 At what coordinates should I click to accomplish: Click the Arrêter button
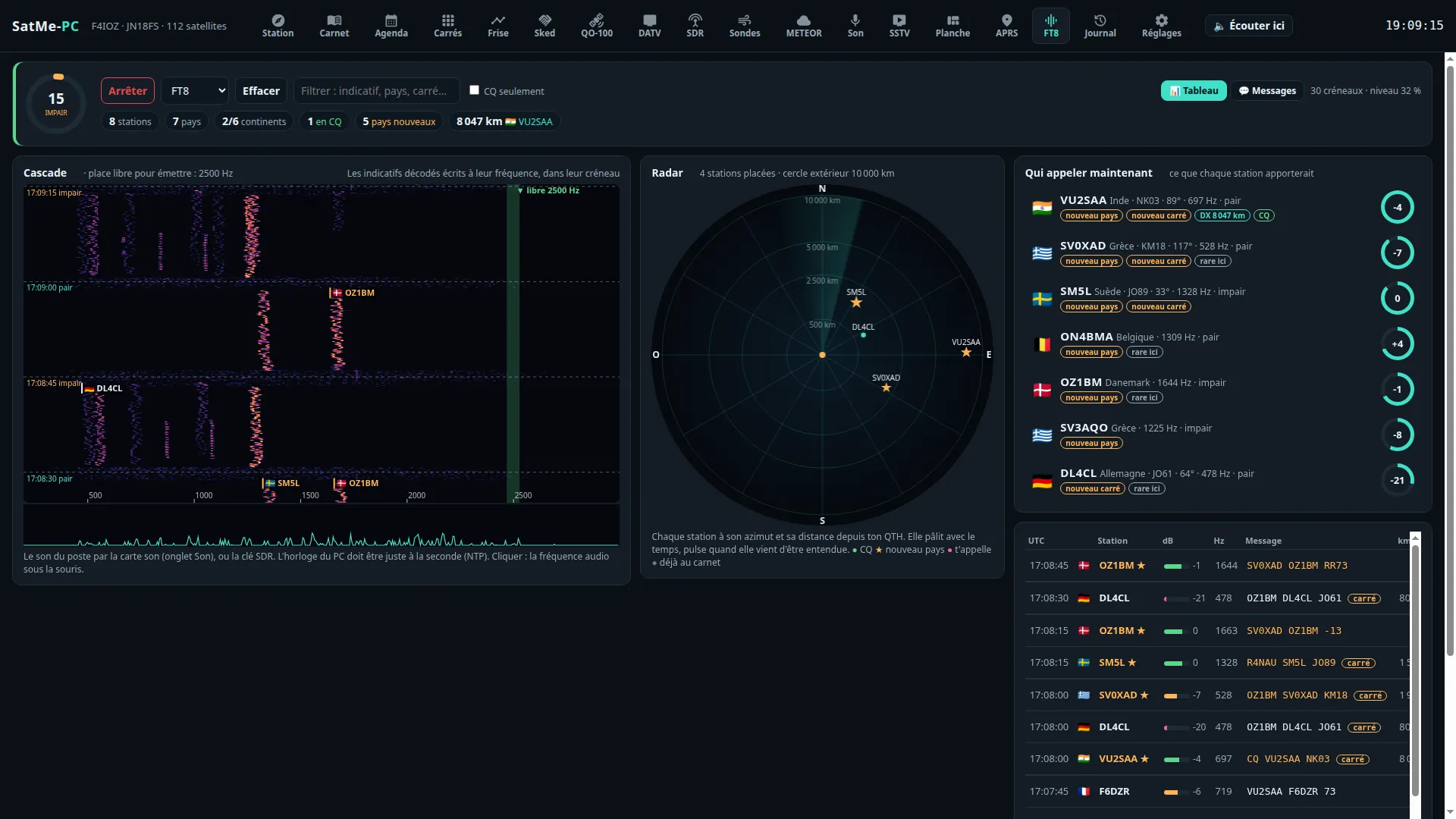coord(127,91)
